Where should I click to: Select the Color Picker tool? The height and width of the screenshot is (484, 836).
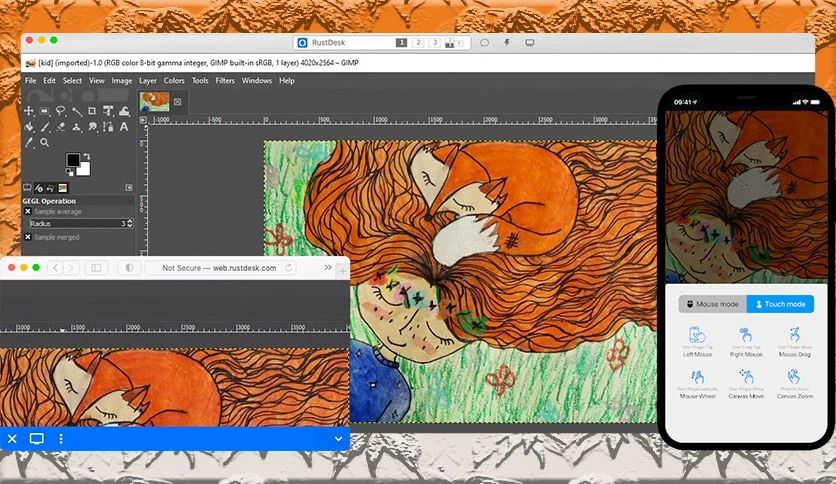pyautogui.click(x=29, y=142)
